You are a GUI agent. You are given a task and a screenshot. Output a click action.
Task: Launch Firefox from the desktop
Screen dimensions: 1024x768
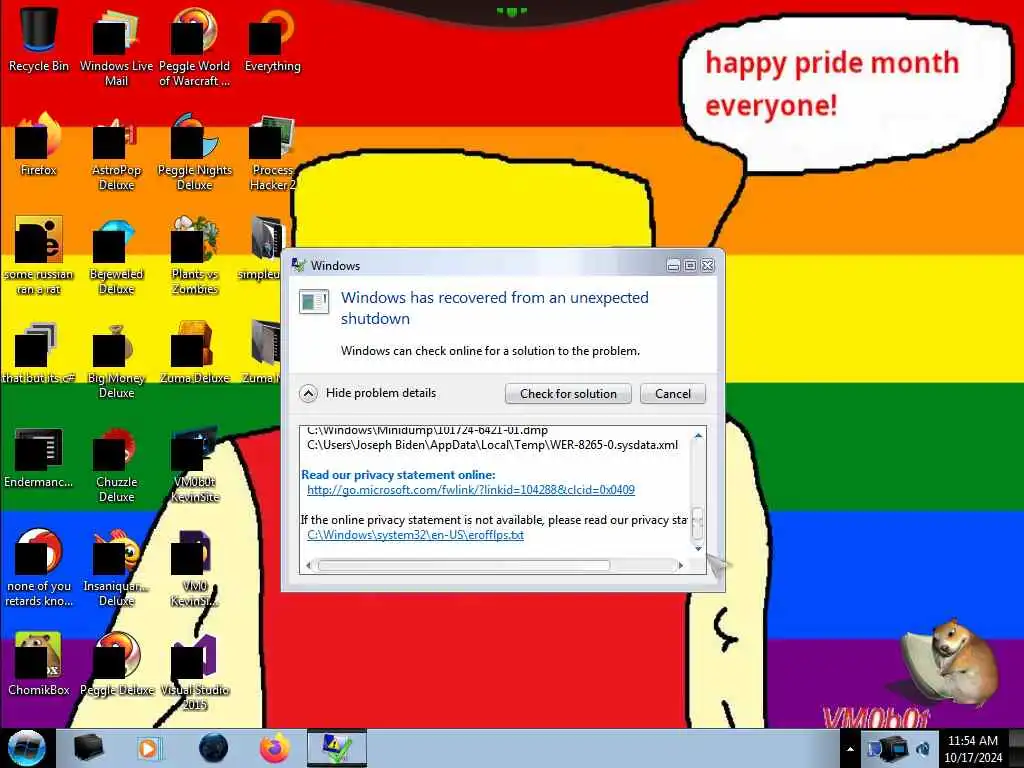(39, 144)
